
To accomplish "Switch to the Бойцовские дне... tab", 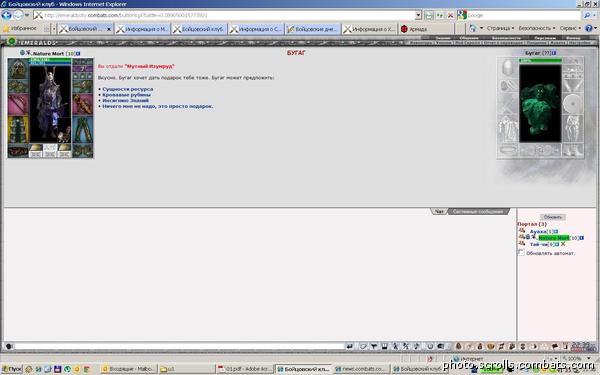I will tap(312, 29).
